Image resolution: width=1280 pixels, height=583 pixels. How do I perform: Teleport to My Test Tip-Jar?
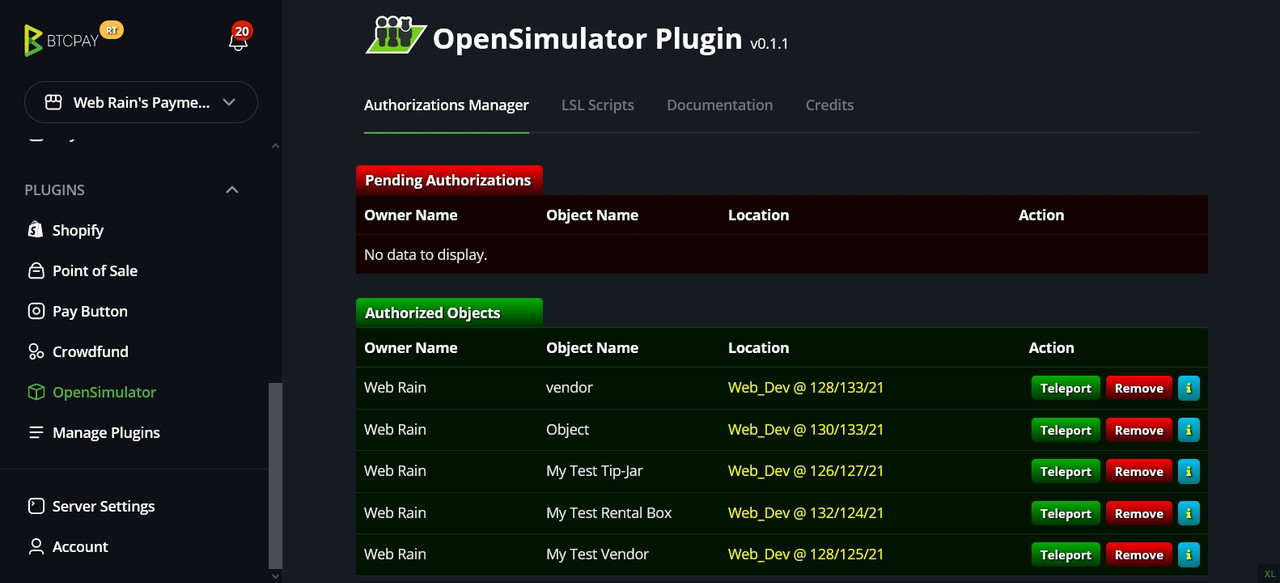(1066, 471)
